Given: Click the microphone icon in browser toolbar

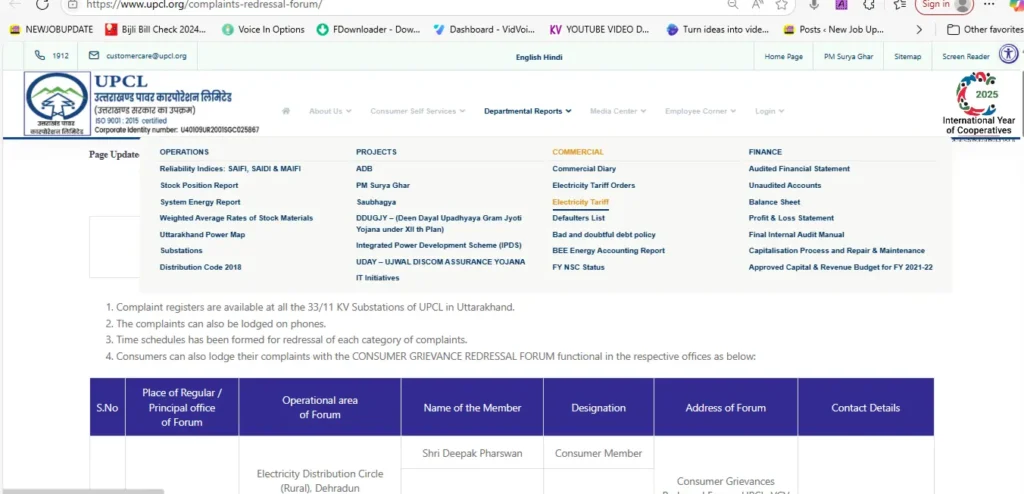Looking at the screenshot, I should (x=814, y=5).
